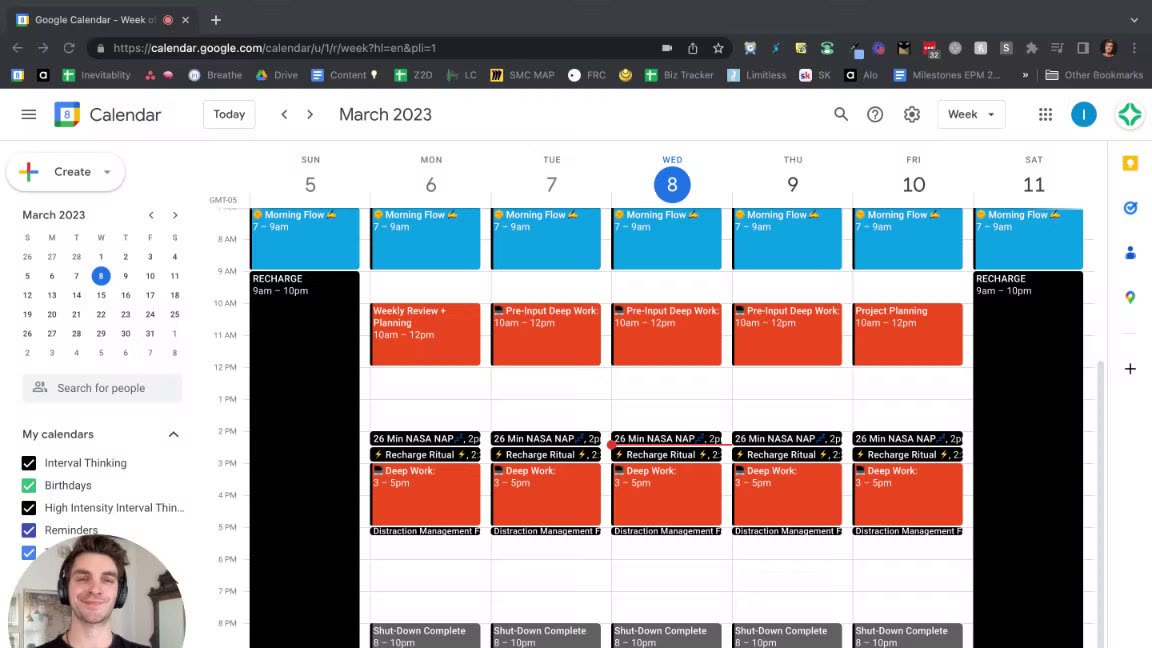This screenshot has height=648, width=1152.
Task: Open a new browser tab
Action: [x=215, y=20]
